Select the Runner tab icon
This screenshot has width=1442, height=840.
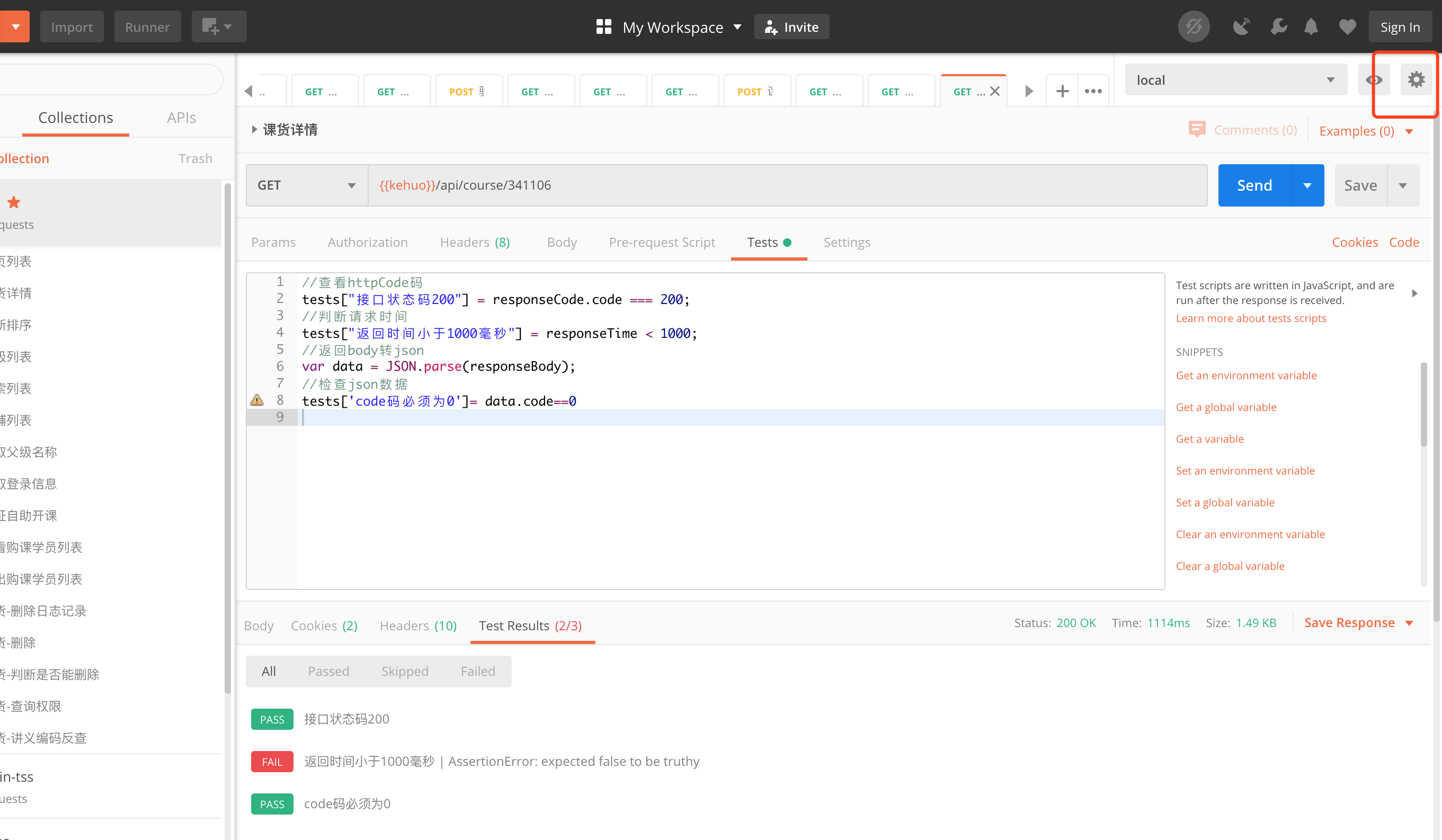click(147, 27)
